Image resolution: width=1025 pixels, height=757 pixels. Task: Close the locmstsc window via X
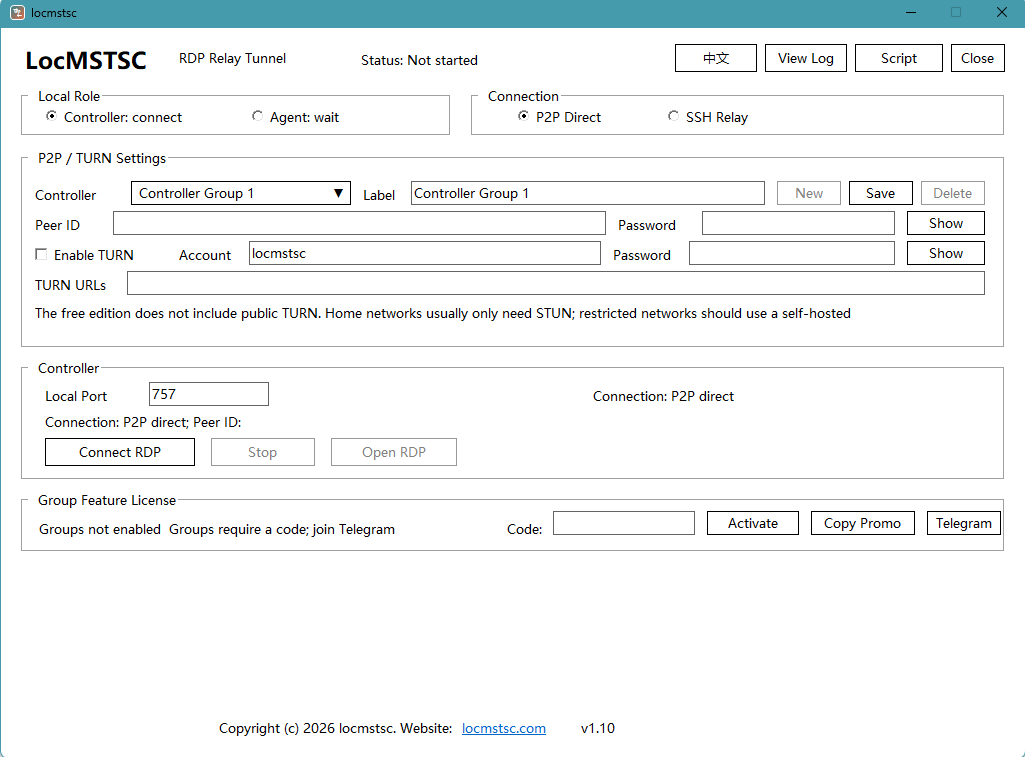[1001, 12]
